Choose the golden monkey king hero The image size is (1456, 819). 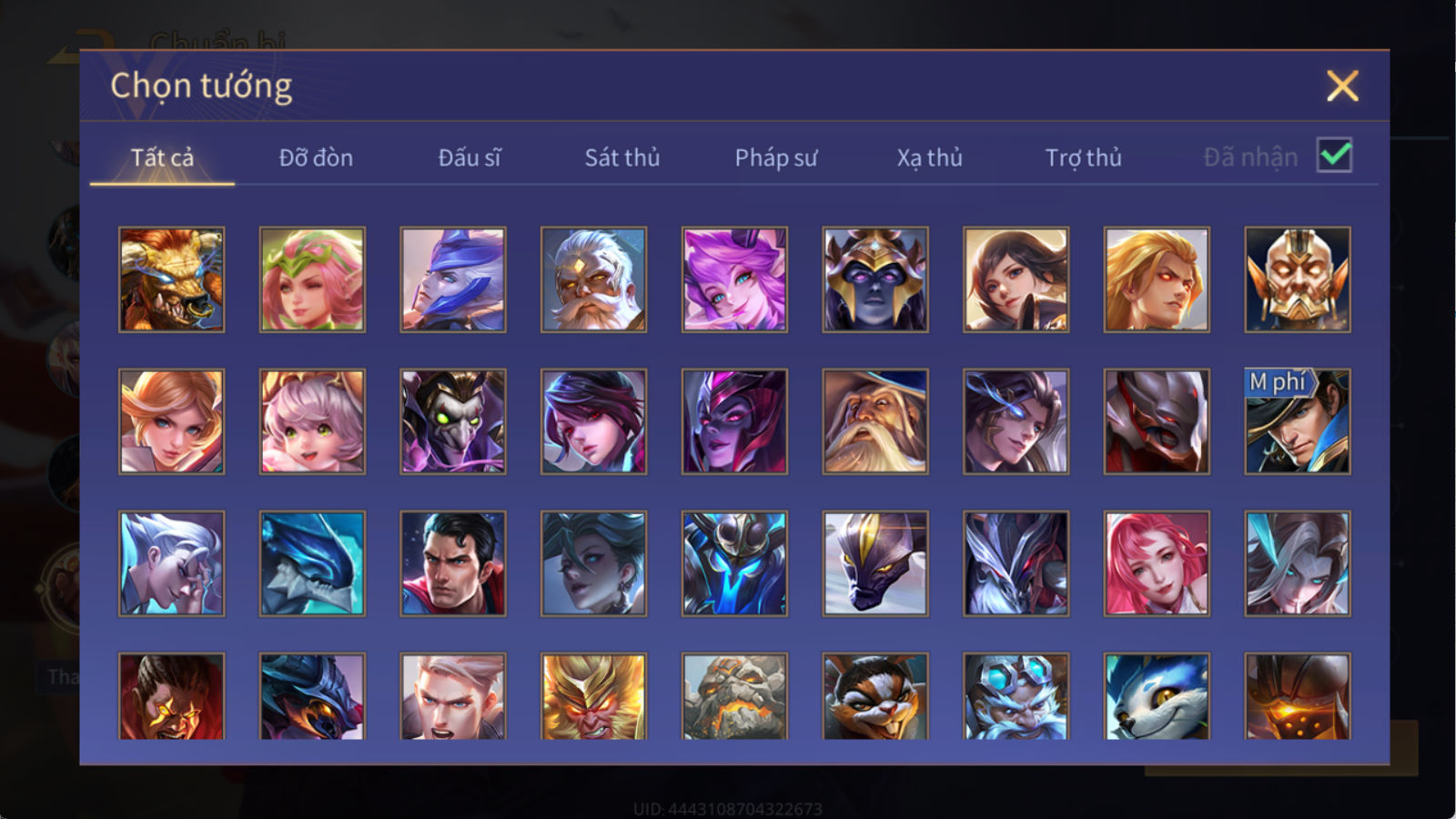(x=593, y=695)
